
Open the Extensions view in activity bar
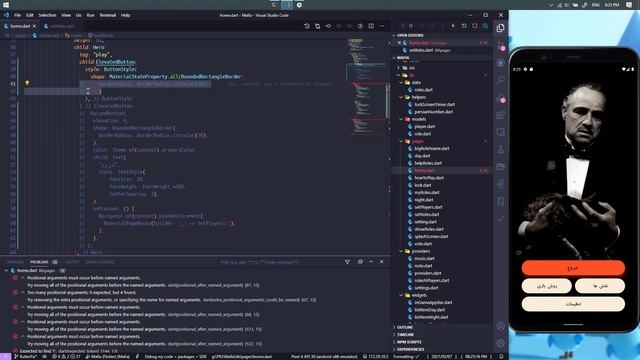(500, 115)
